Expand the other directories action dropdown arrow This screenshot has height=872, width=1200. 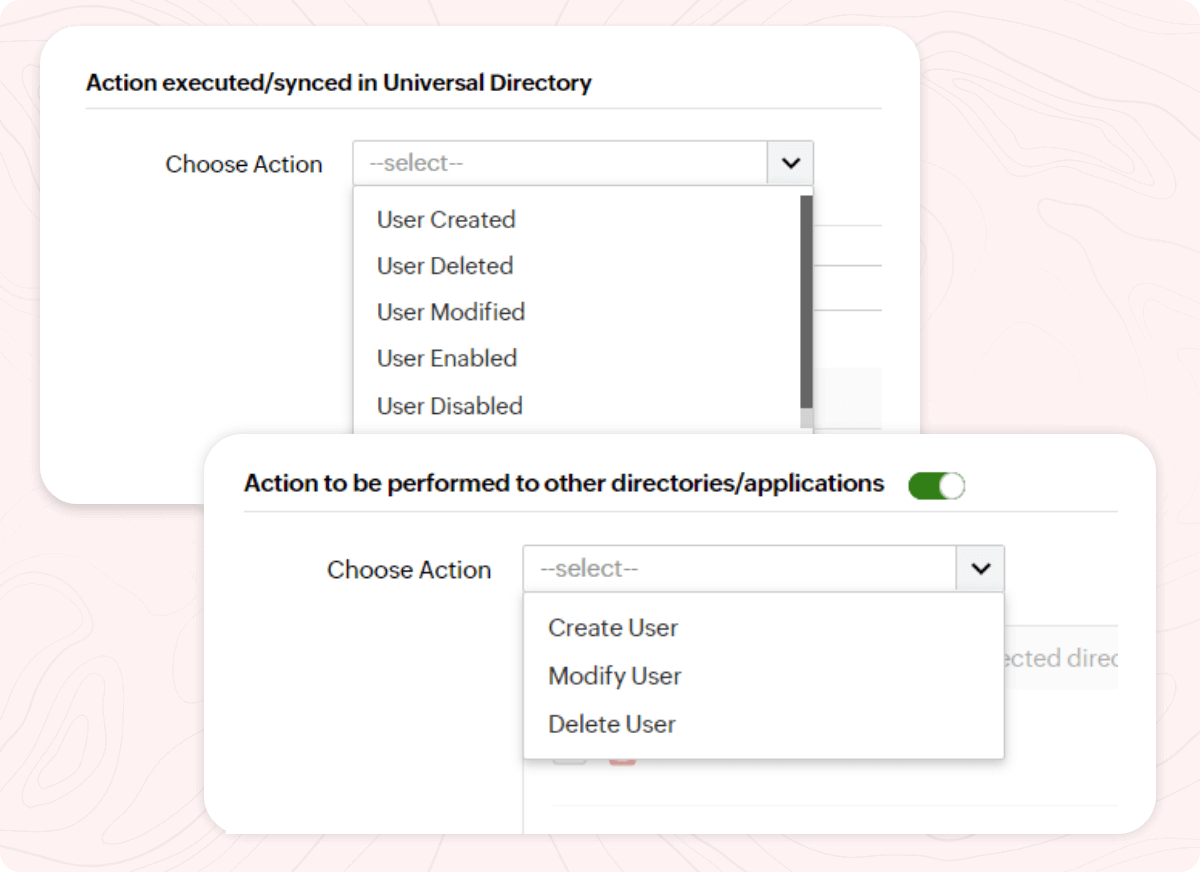980,569
